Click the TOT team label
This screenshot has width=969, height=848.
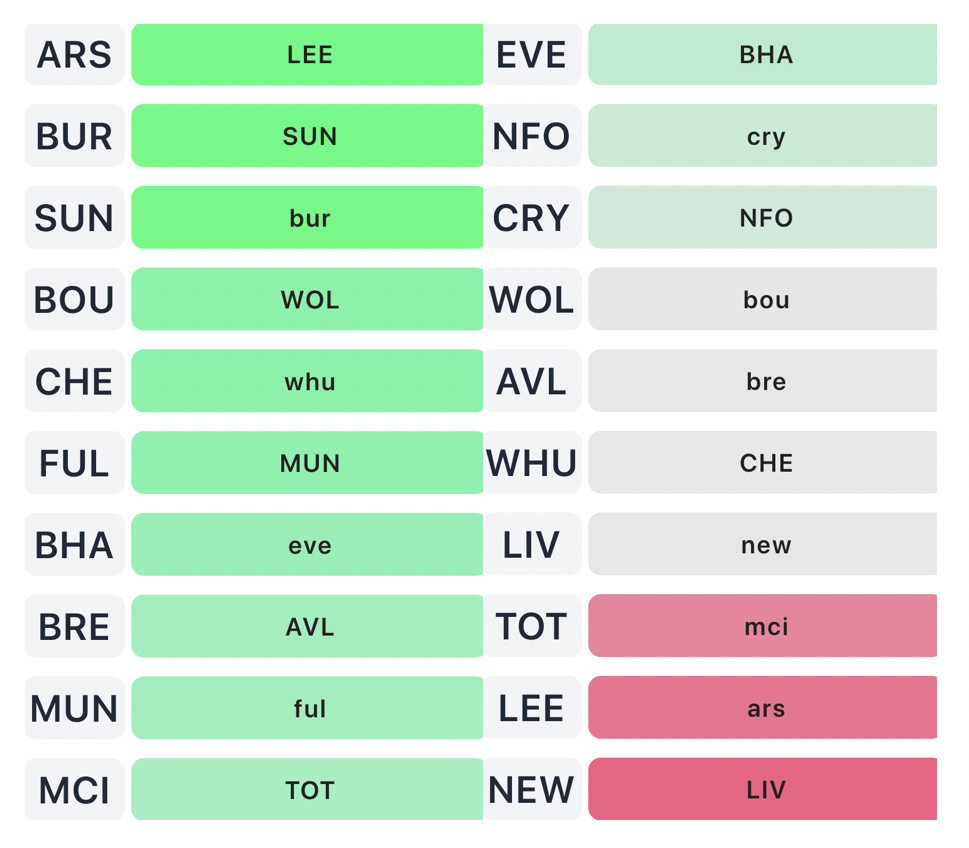tap(531, 627)
